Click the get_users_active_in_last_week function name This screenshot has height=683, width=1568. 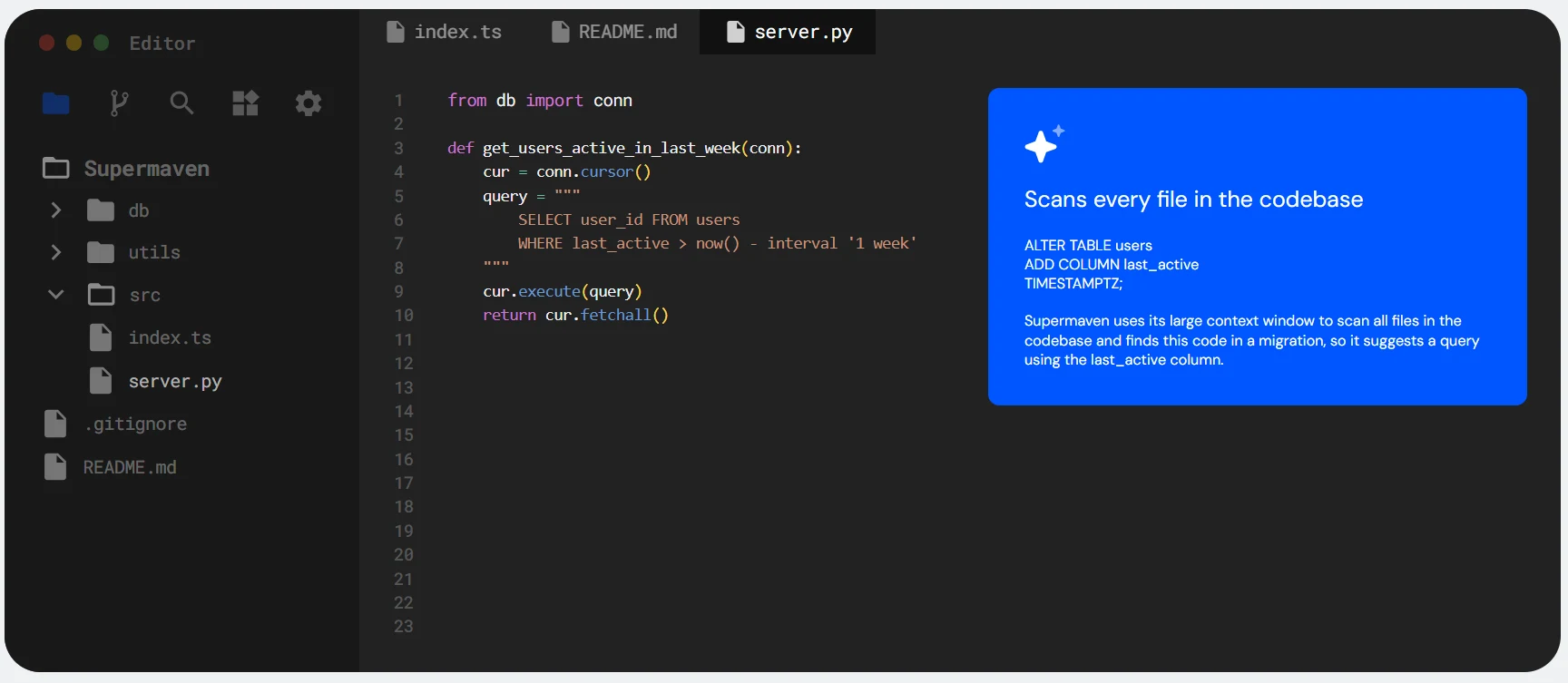click(x=612, y=148)
